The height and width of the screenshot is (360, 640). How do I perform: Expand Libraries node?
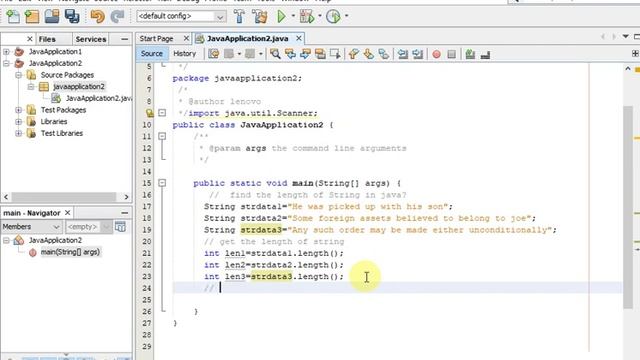(x=18, y=122)
